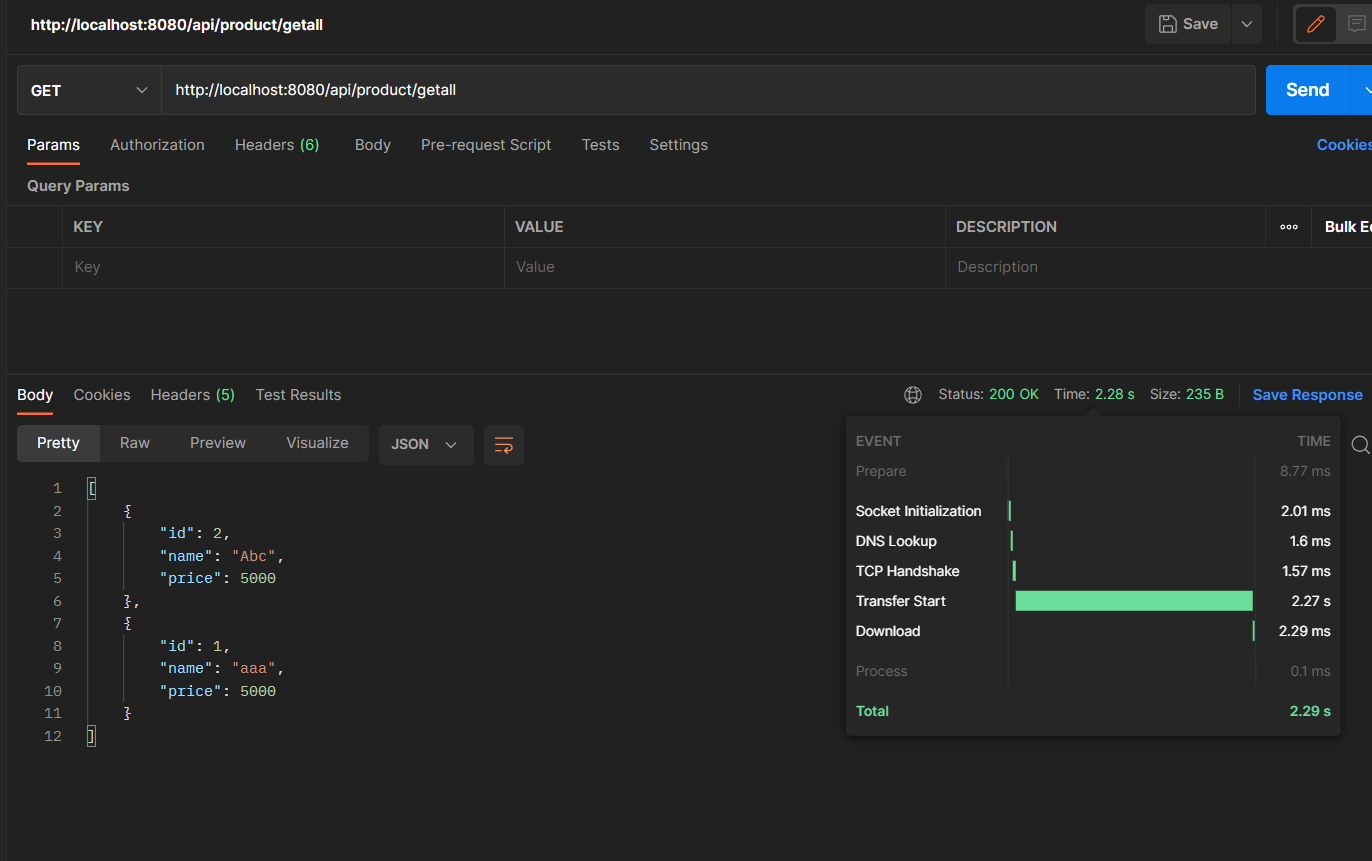1372x861 pixels.
Task: Click the Socket Initialization row
Action: (x=1093, y=511)
